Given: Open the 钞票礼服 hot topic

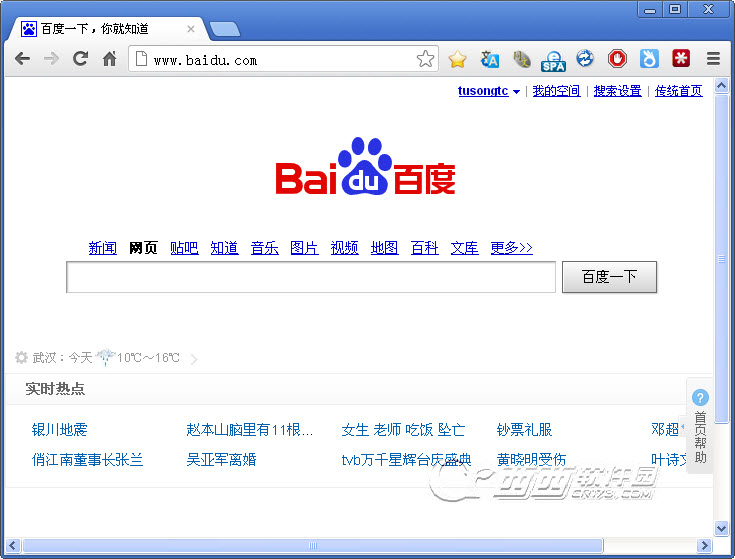Looking at the screenshot, I should (x=524, y=429).
